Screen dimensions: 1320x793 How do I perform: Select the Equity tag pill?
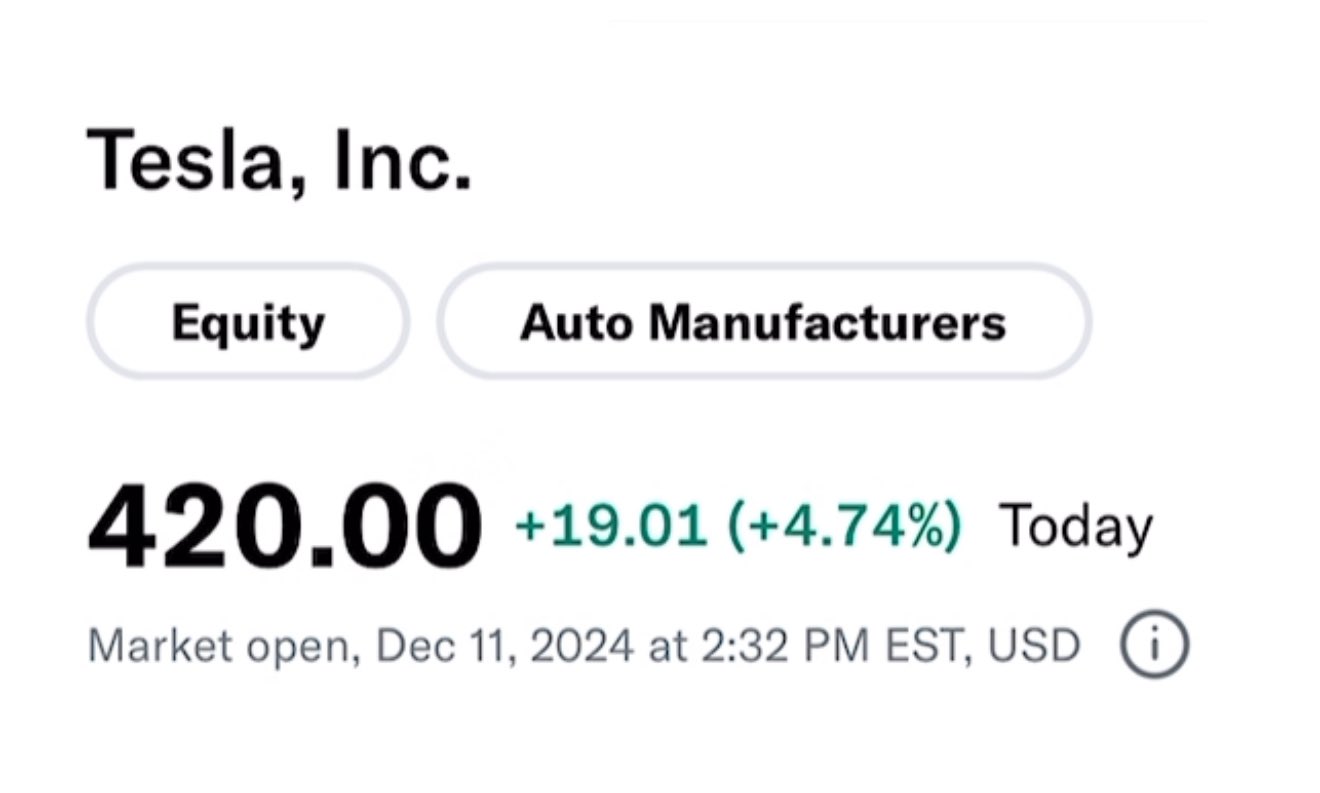pyautogui.click(x=248, y=322)
